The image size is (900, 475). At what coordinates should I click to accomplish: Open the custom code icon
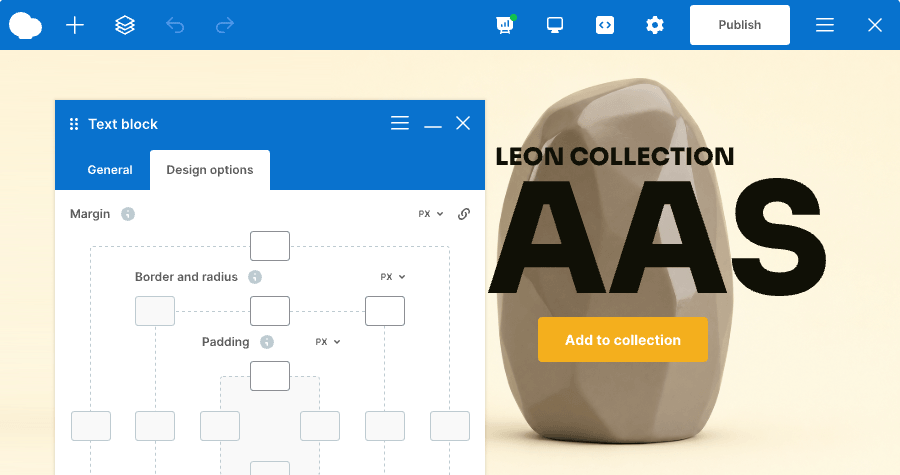pos(604,25)
